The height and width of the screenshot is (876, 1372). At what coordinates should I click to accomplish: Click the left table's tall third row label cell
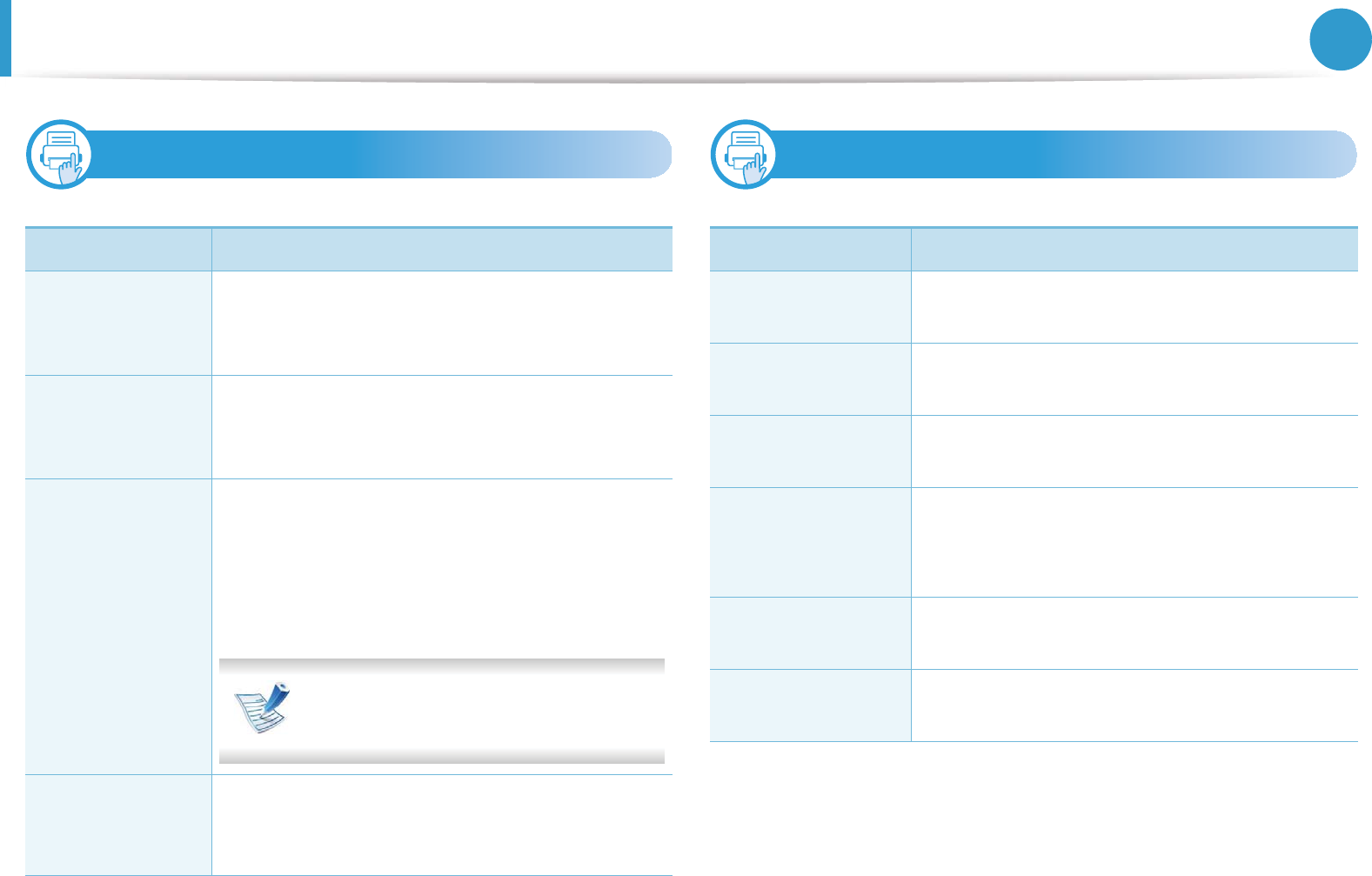(x=118, y=626)
